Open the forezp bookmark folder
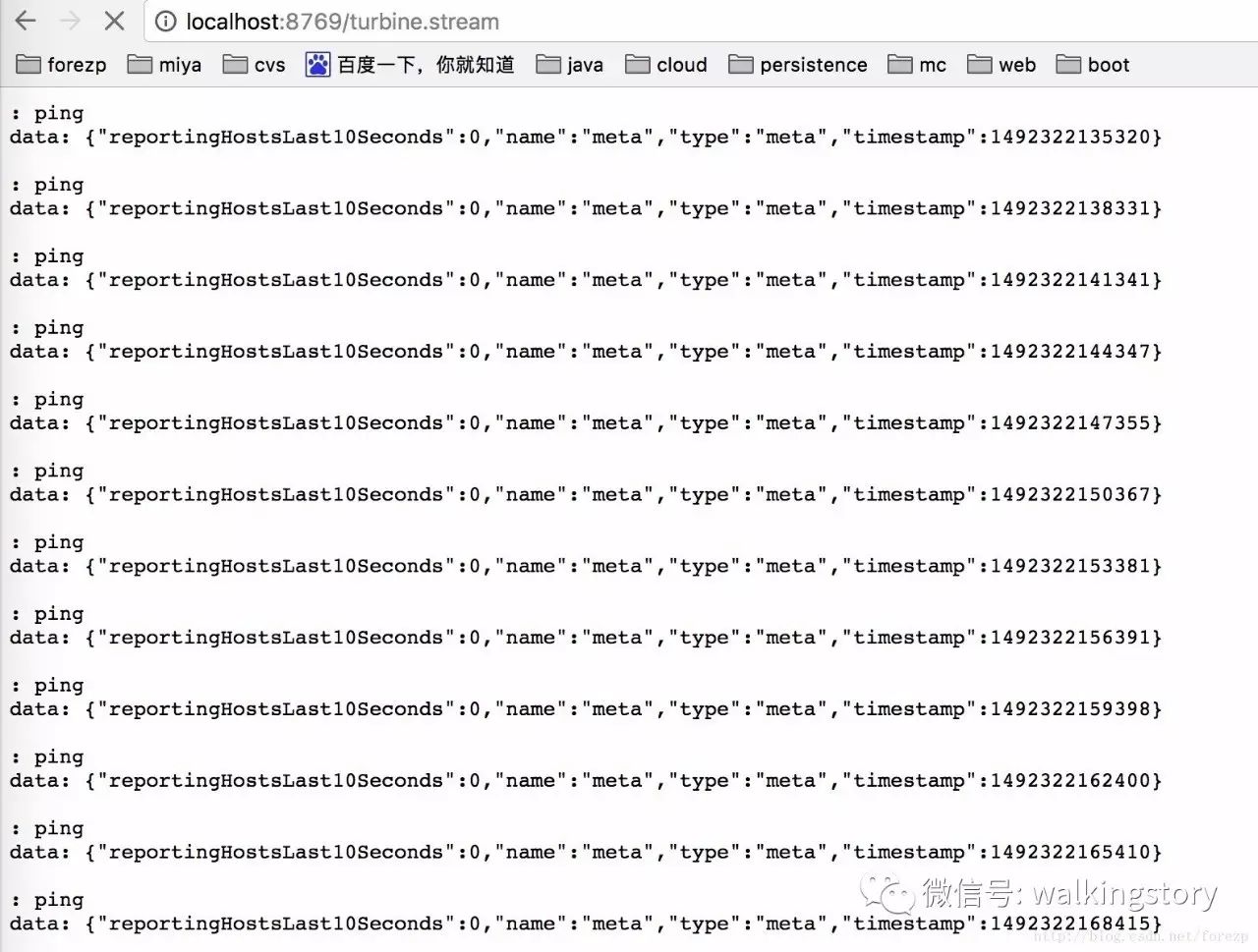This screenshot has height=952, width=1258. [61, 65]
